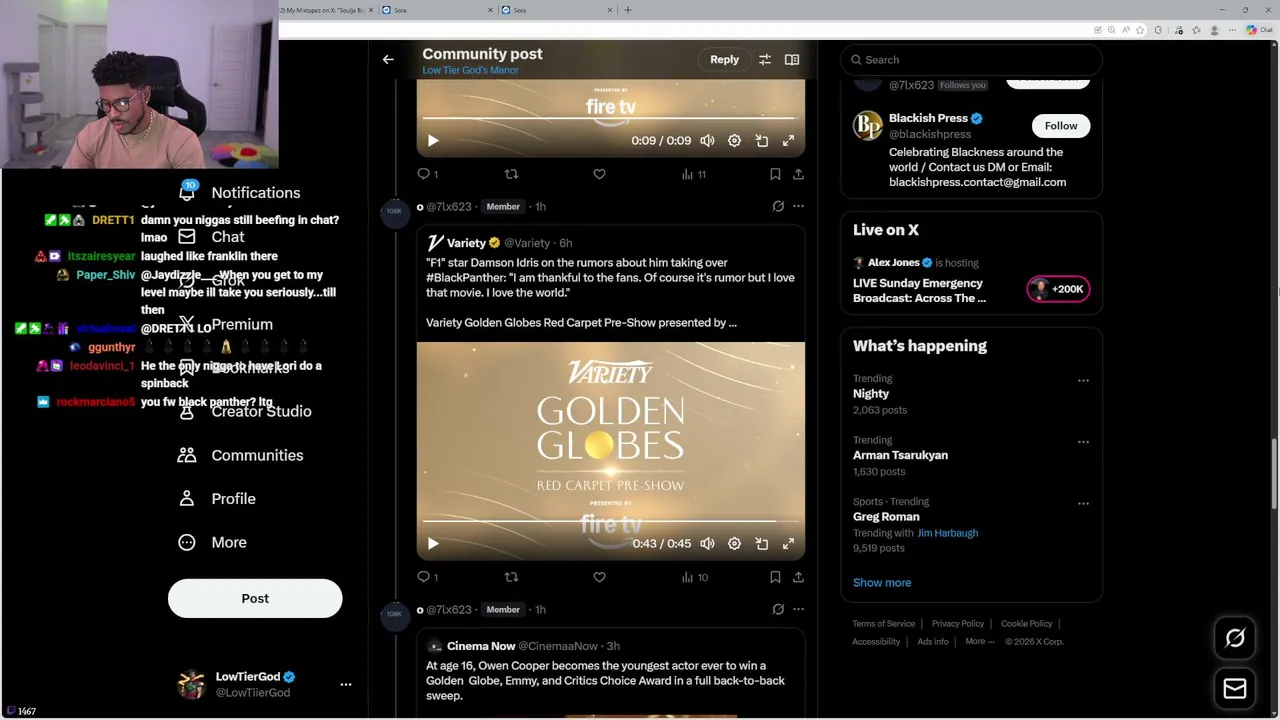Open the Terms of Service link
This screenshot has height=720, width=1280.
[883, 624]
